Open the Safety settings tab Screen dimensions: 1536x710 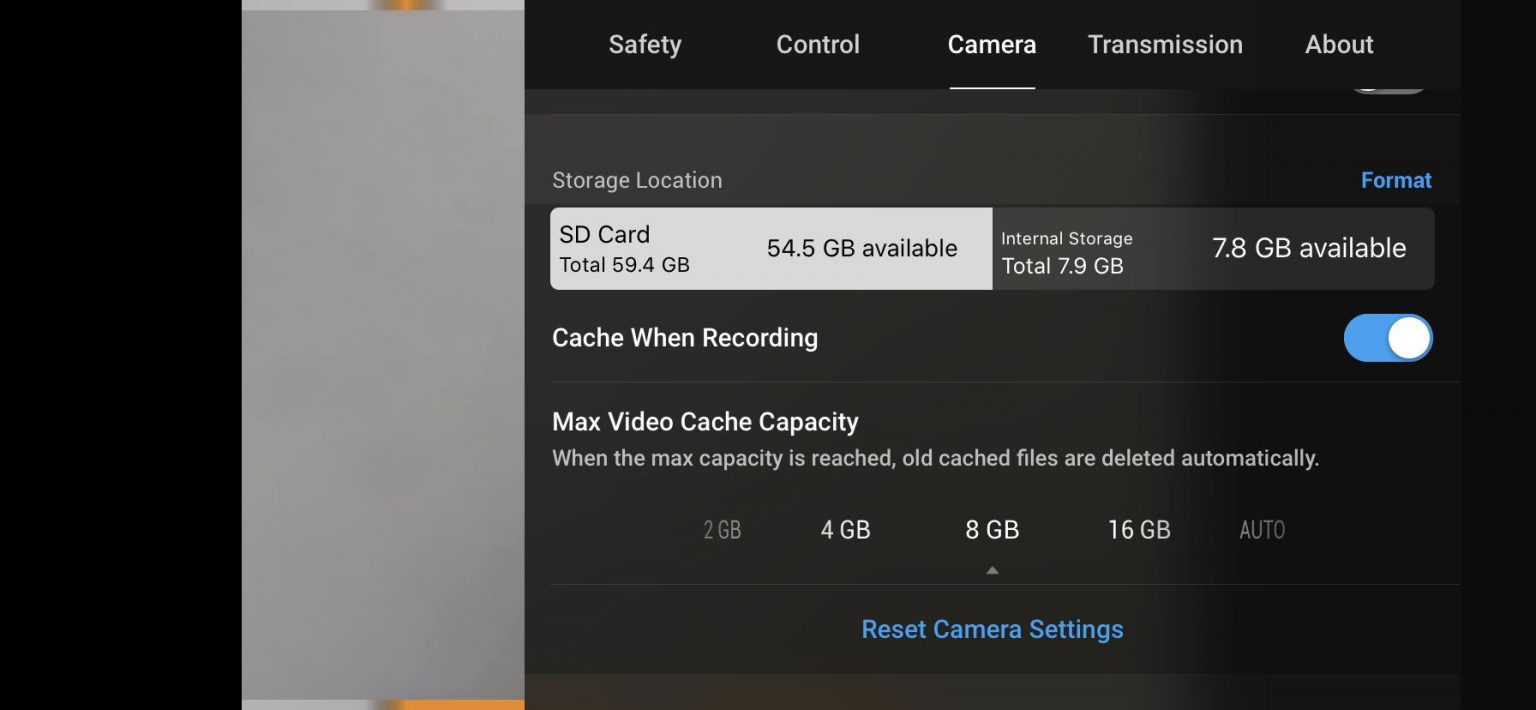point(644,44)
